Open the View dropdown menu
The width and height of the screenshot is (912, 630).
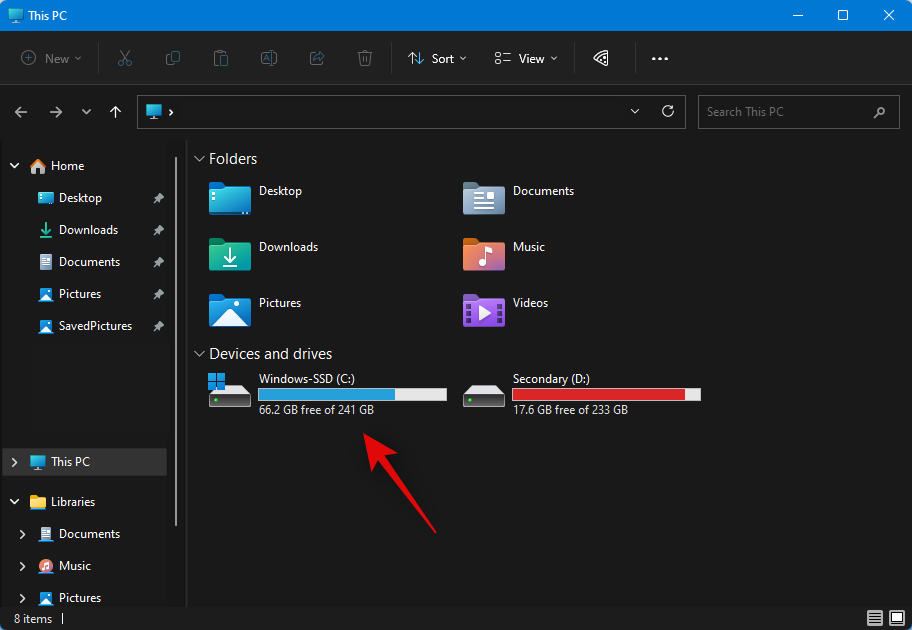pos(526,59)
